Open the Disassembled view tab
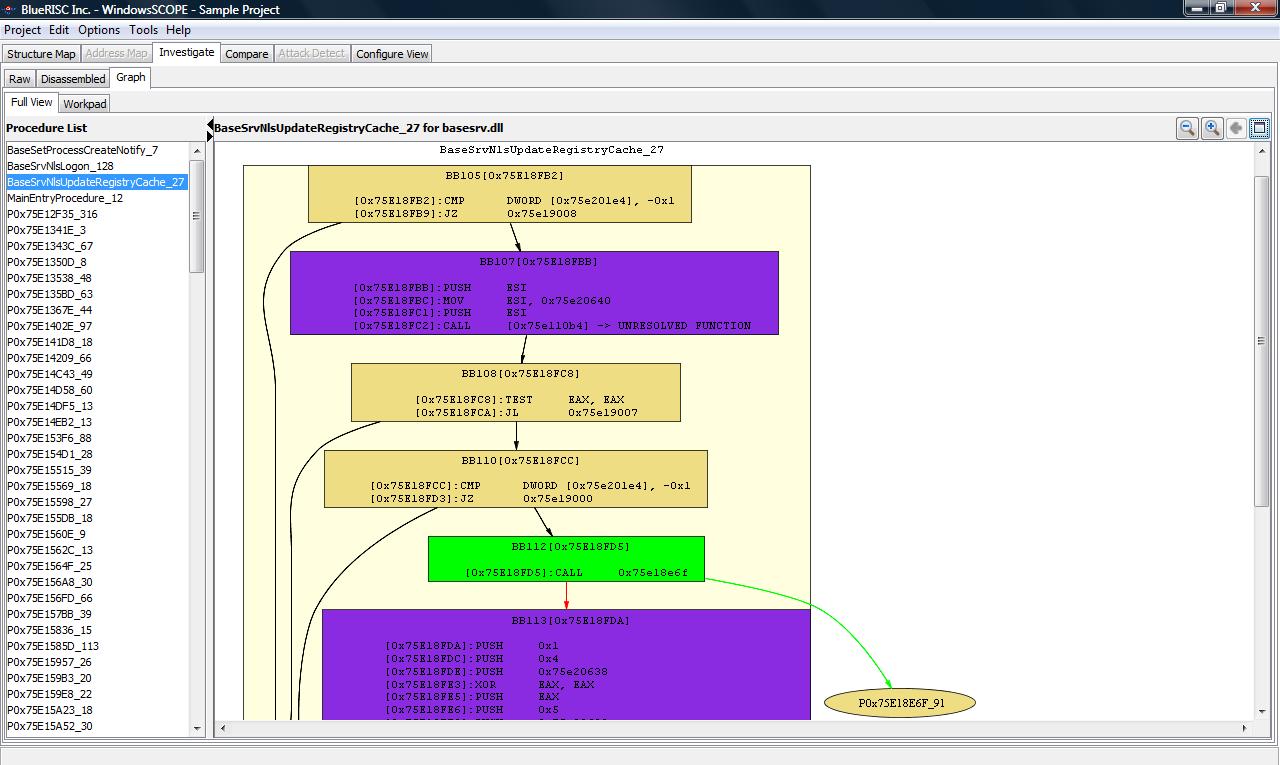 click(x=73, y=79)
